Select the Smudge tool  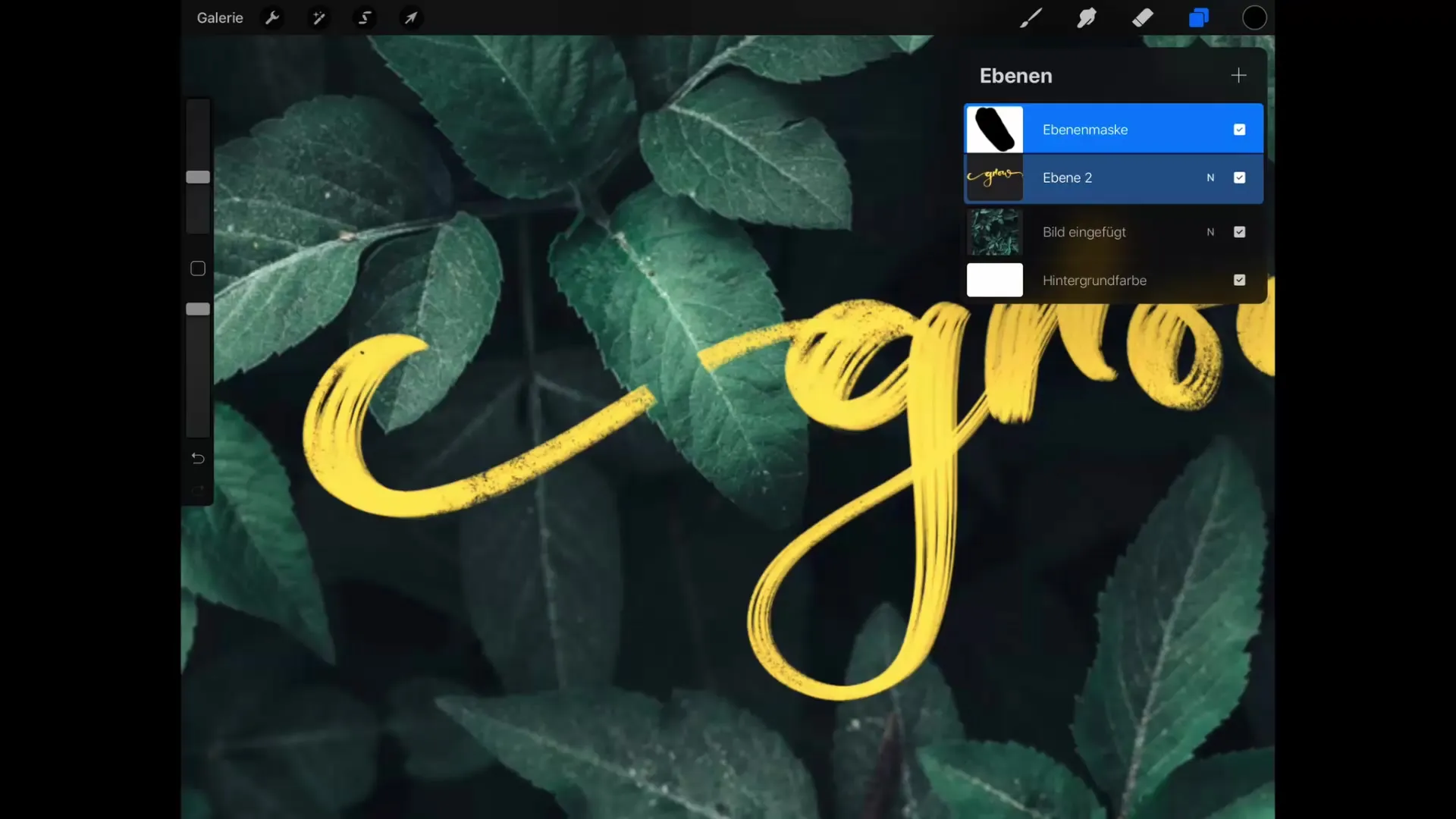coord(1087,17)
